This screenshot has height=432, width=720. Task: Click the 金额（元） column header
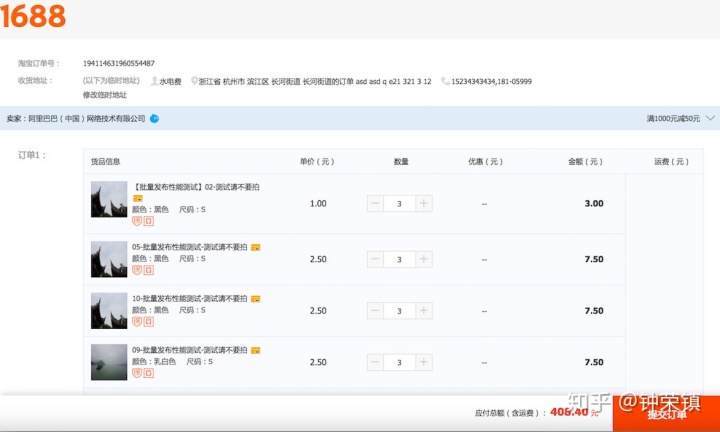point(585,162)
